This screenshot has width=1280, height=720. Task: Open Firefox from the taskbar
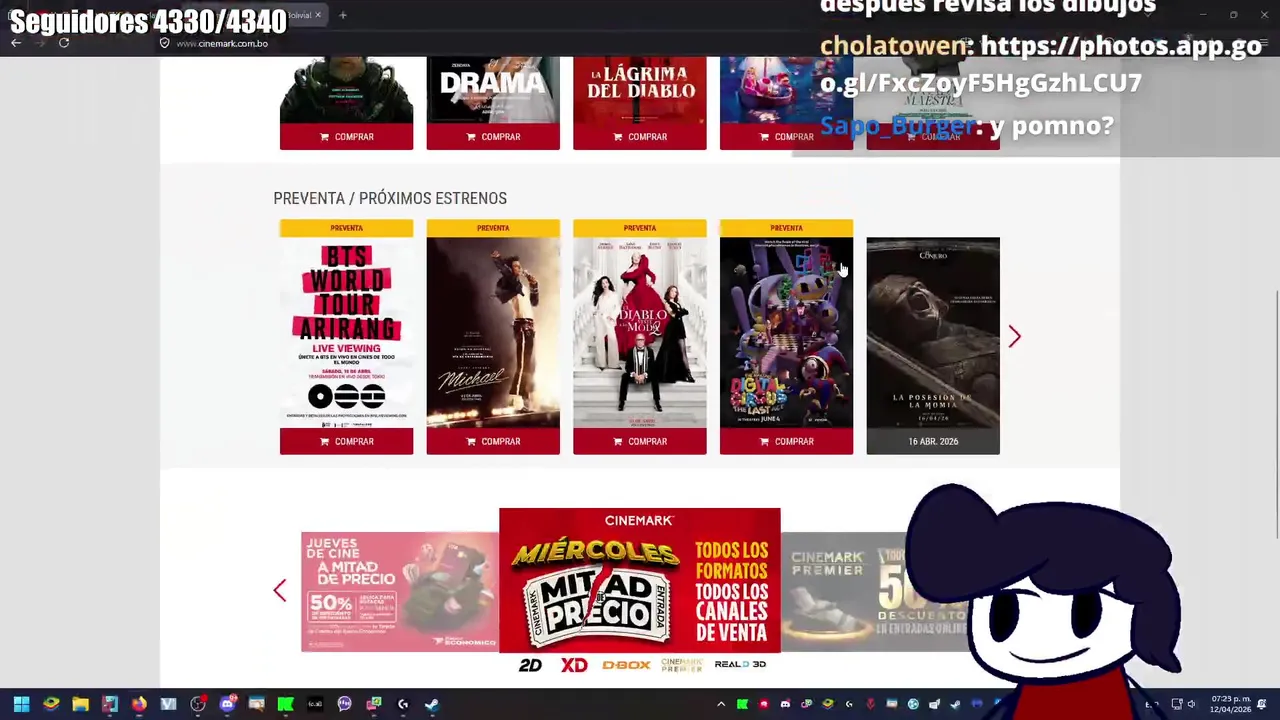point(139,704)
